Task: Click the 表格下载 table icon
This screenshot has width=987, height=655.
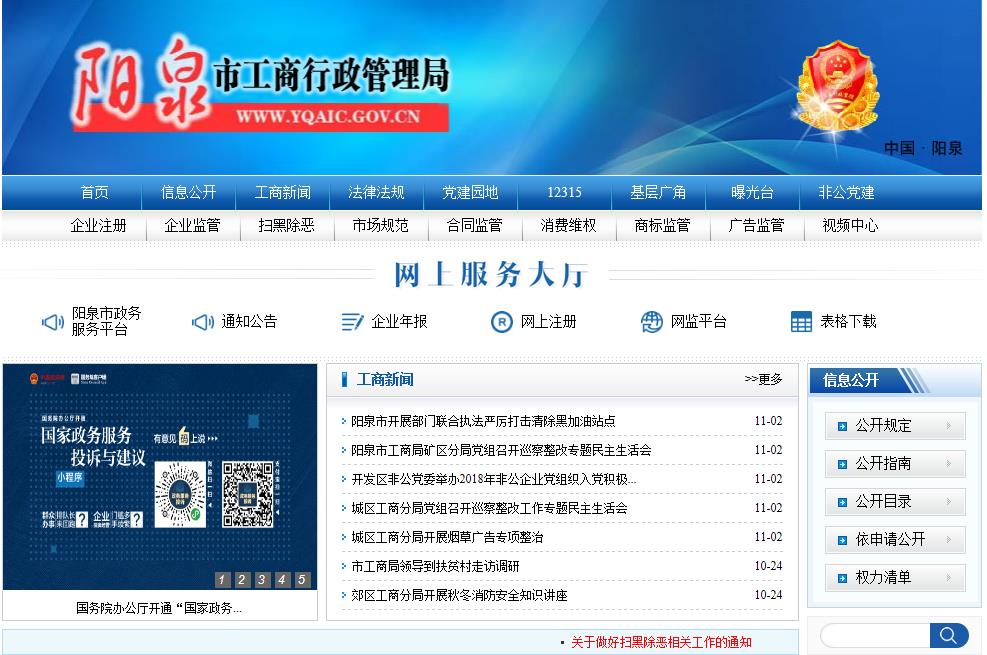Action: [800, 321]
